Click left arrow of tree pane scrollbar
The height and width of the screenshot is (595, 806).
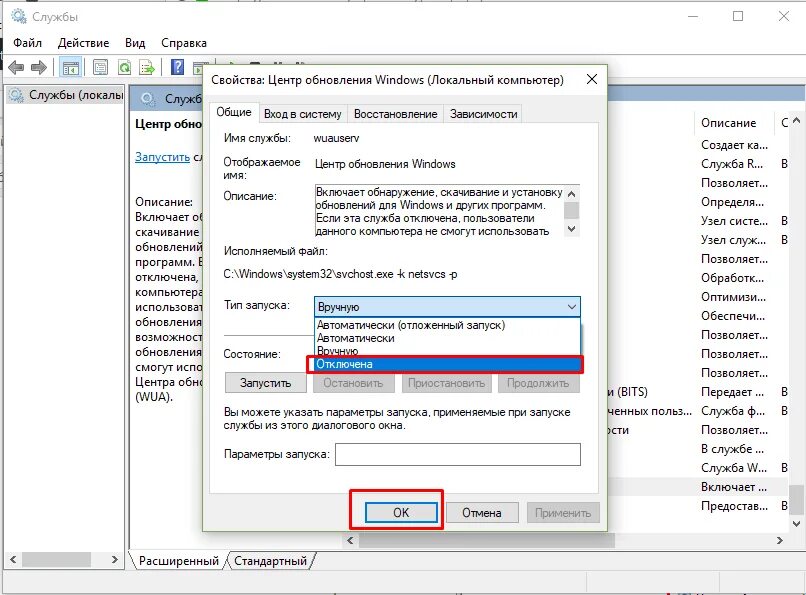point(13,559)
